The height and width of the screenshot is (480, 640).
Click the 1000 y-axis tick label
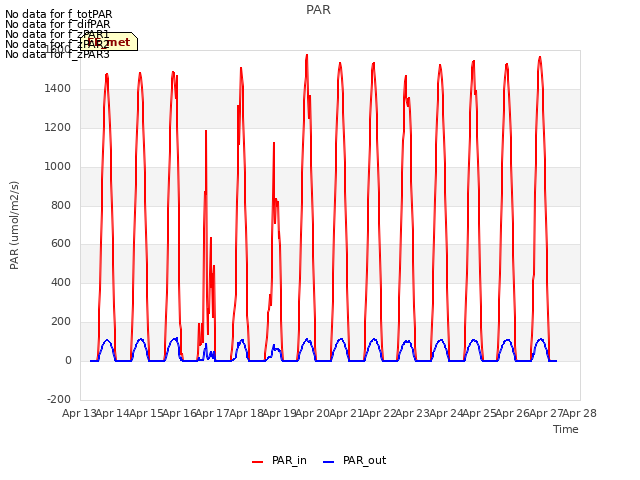(x=58, y=167)
